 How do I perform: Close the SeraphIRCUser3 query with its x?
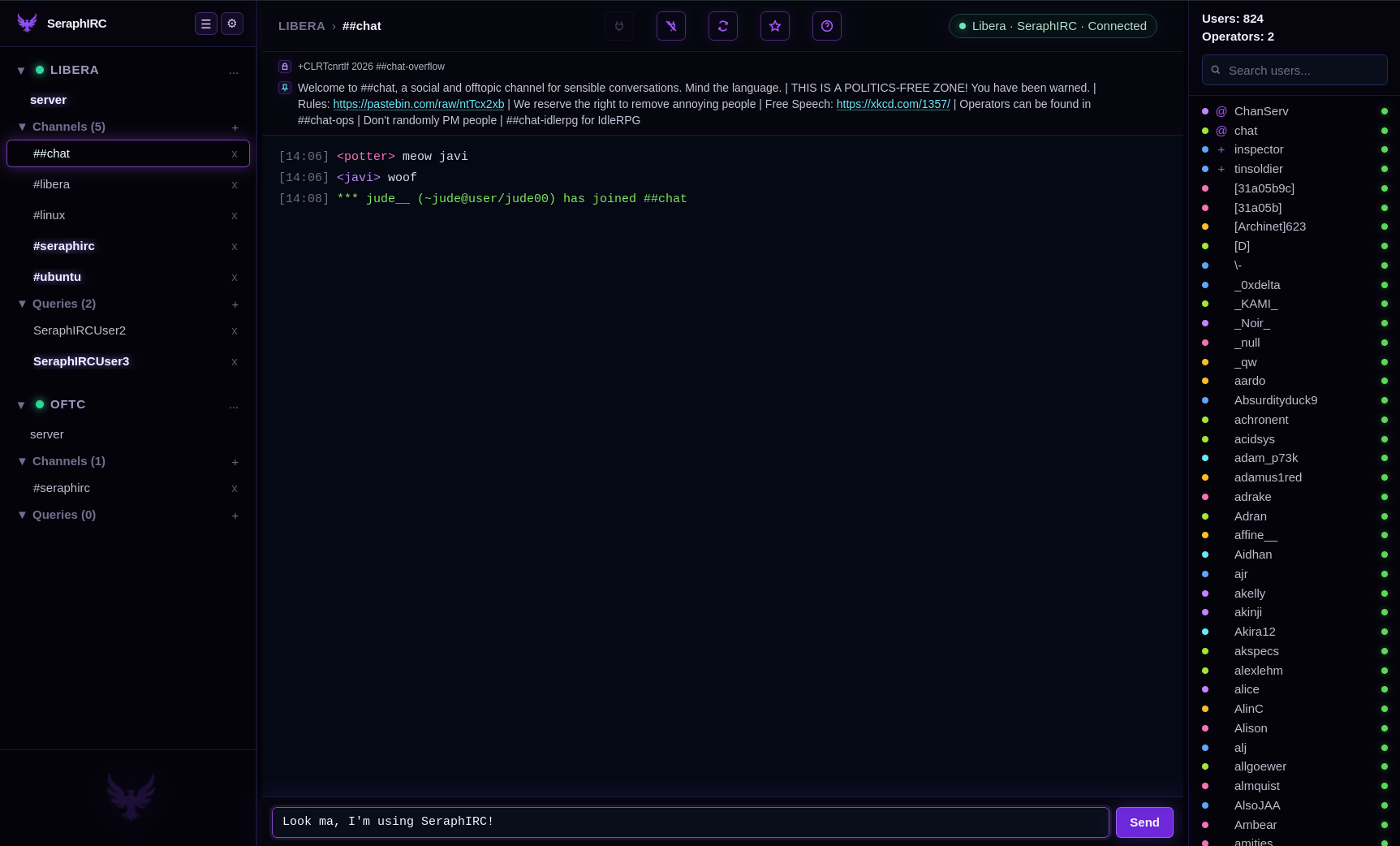[x=235, y=362]
